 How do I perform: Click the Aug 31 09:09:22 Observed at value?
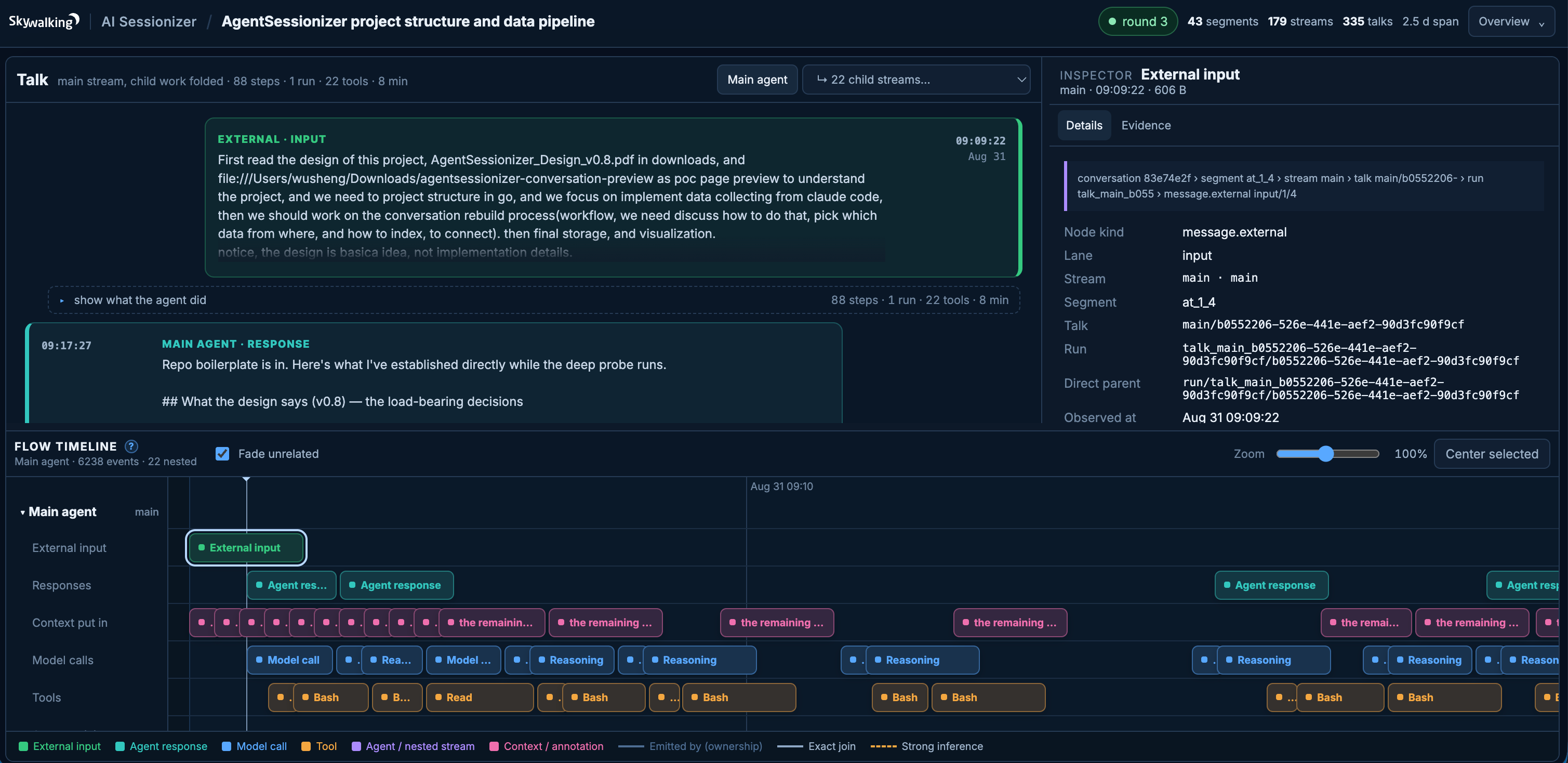1230,417
